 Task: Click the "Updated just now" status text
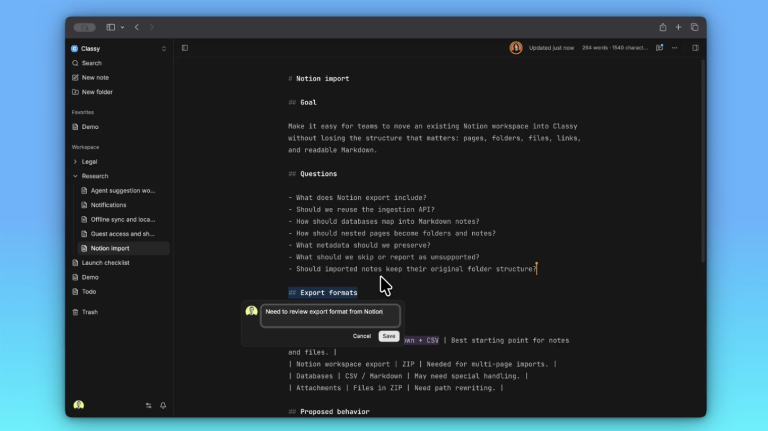point(551,48)
